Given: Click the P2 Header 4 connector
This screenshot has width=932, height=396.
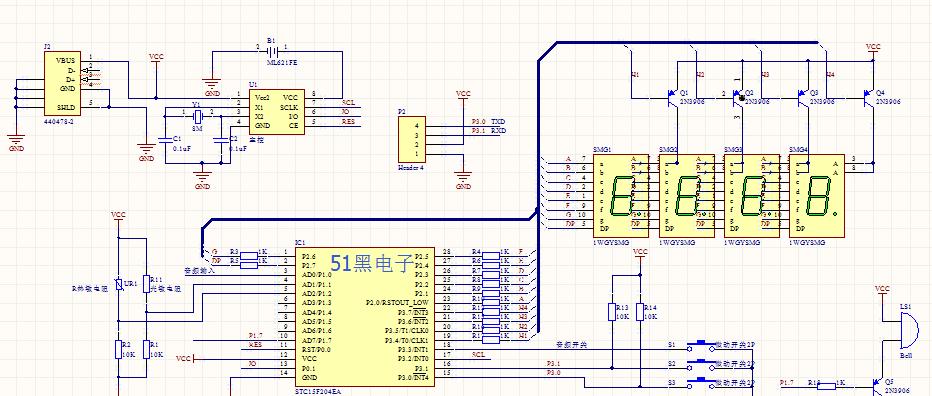Looking at the screenshot, I should pyautogui.click(x=411, y=140).
